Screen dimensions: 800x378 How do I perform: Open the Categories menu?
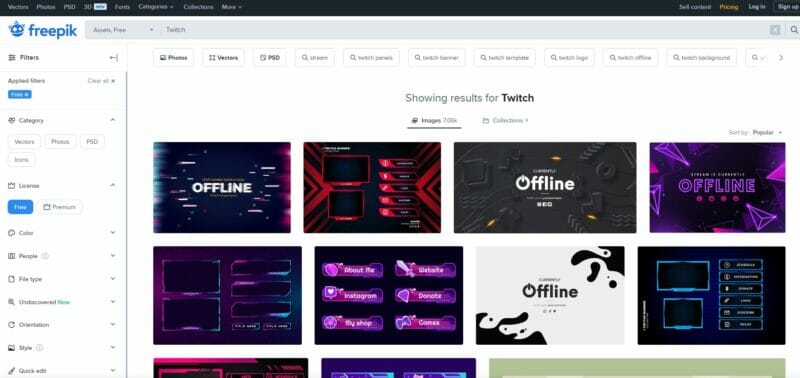(156, 7)
